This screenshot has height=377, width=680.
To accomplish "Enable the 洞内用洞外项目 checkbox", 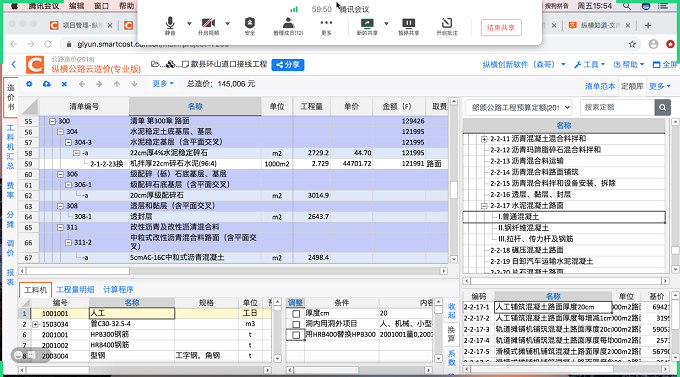I will click(x=296, y=325).
